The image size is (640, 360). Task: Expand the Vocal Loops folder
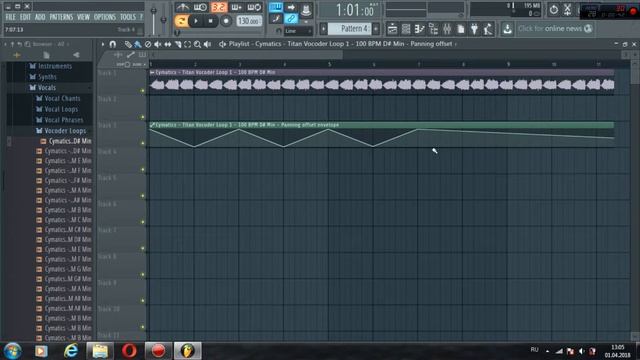pos(57,109)
